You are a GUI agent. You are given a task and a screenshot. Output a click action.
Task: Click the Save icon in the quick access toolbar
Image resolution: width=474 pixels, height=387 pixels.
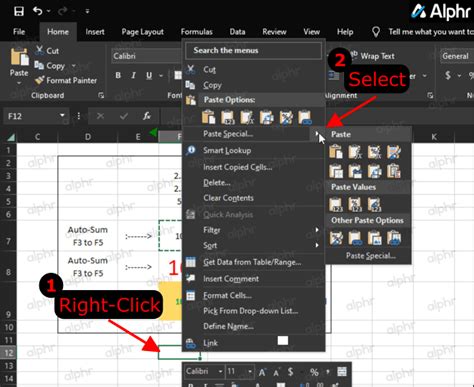[19, 11]
